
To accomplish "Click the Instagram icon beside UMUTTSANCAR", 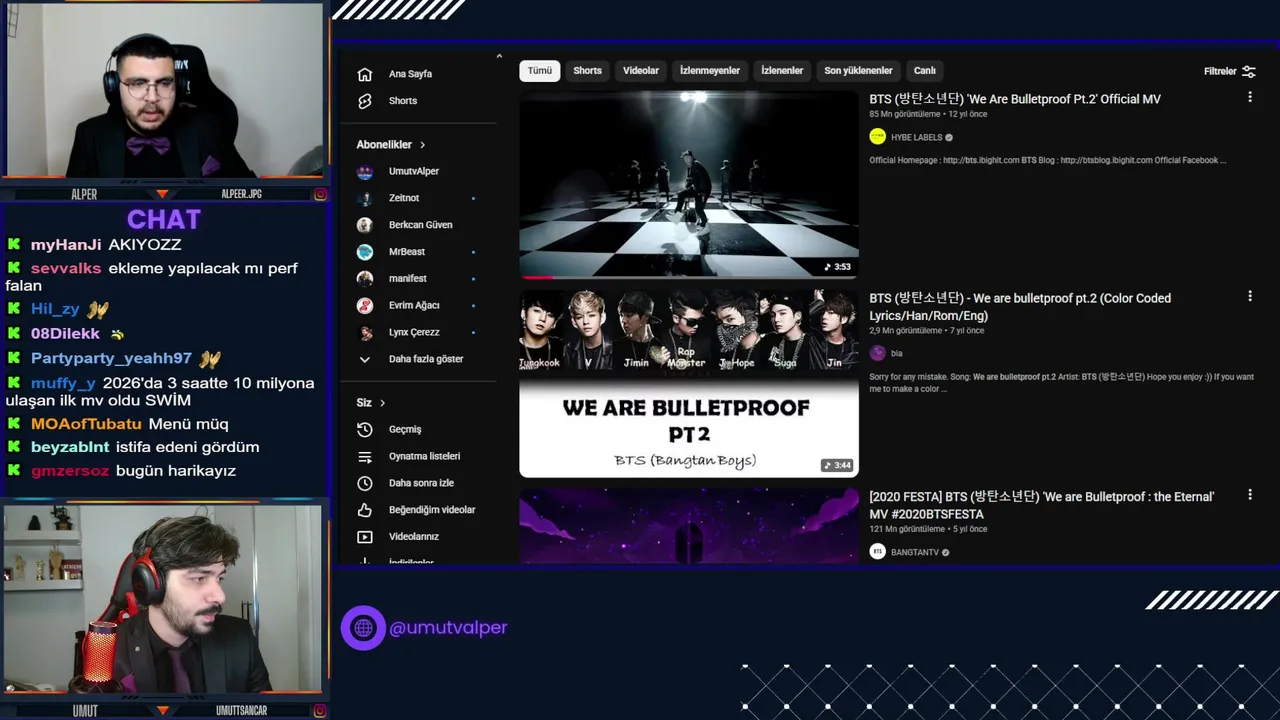I will point(320,711).
